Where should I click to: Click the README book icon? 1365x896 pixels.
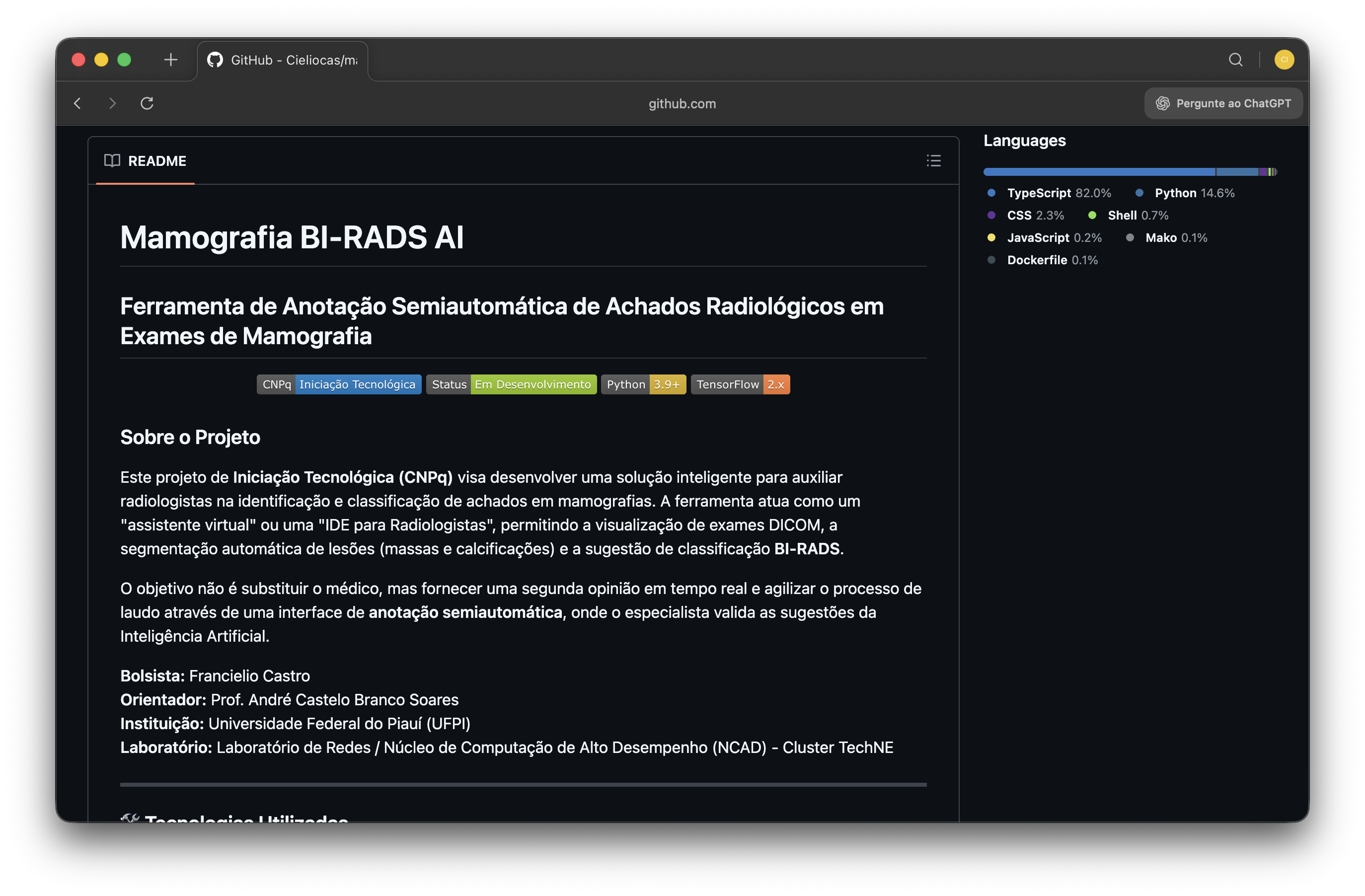(x=113, y=161)
